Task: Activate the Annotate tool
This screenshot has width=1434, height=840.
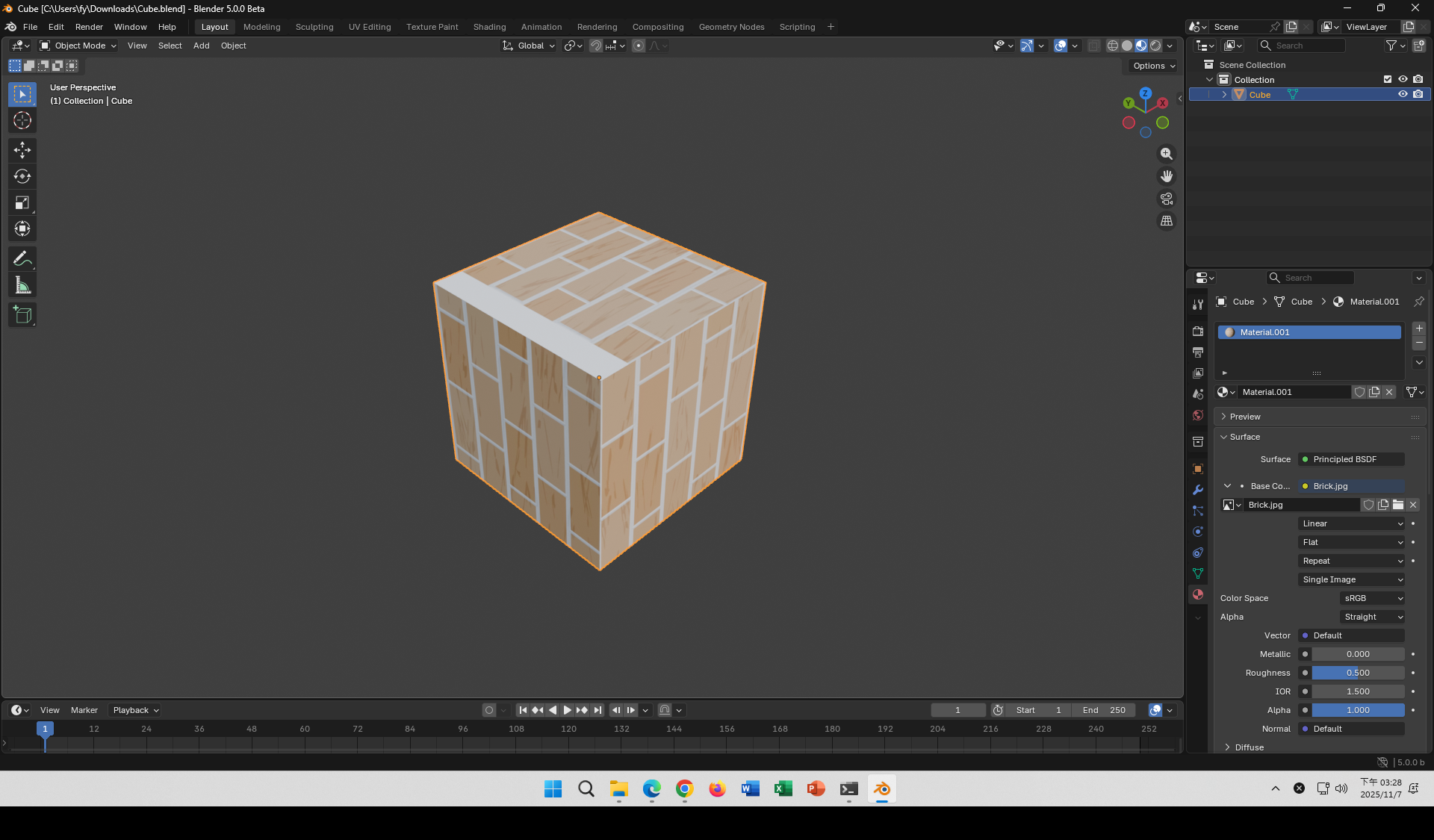Action: click(x=22, y=259)
